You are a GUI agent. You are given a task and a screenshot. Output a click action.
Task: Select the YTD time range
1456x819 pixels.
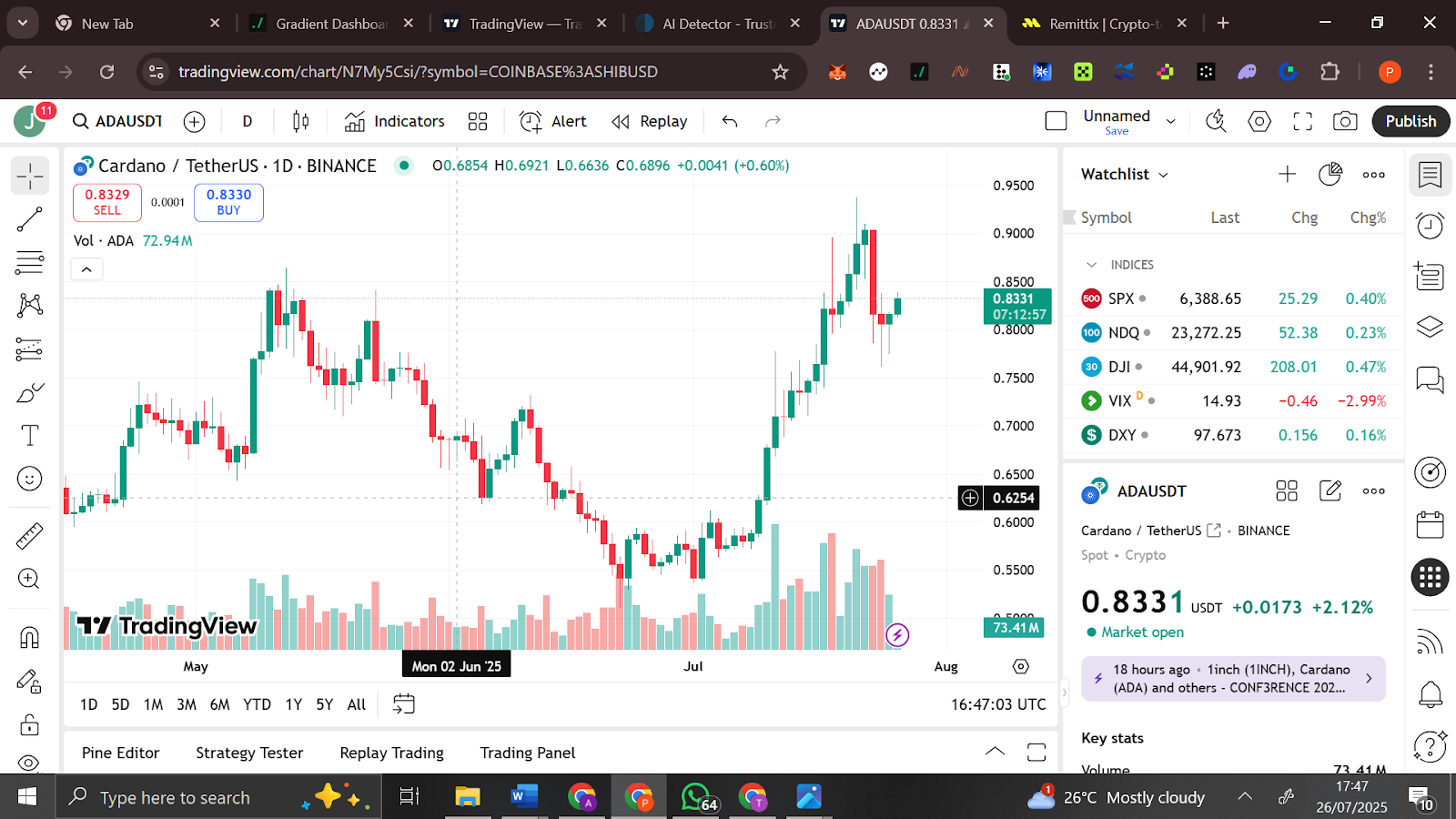[x=257, y=704]
